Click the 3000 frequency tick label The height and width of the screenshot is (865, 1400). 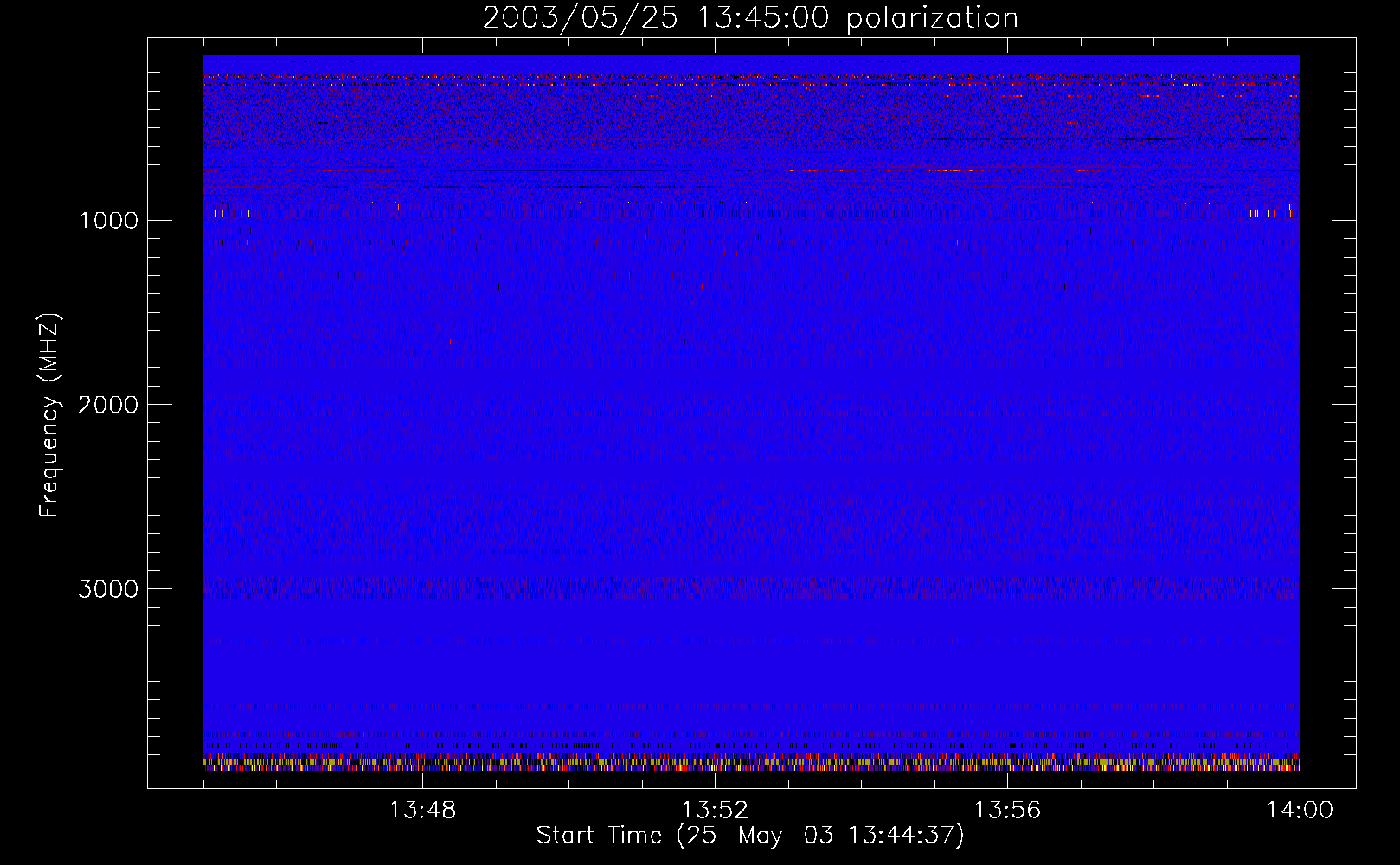(x=108, y=589)
